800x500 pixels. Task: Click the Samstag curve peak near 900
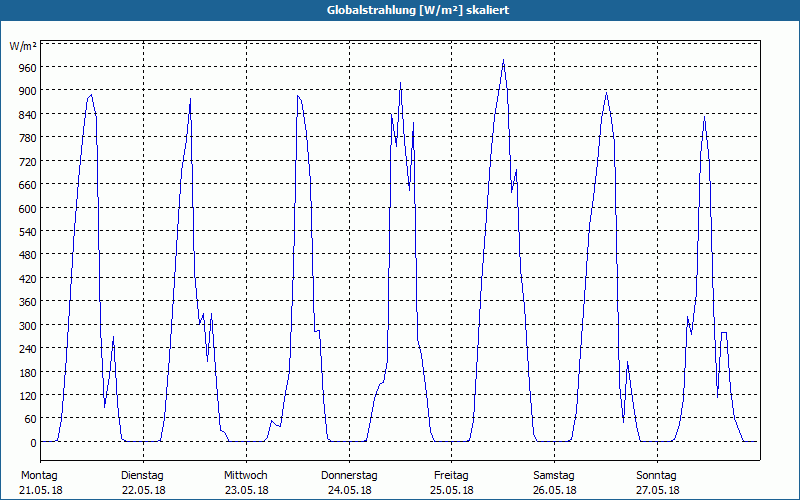pos(606,93)
